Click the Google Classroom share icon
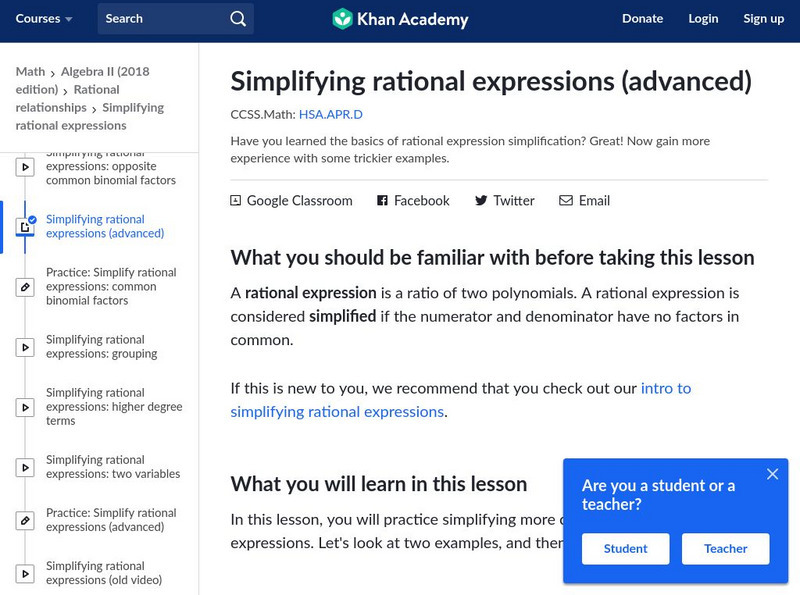Viewport: 800px width, 595px height. 235,201
